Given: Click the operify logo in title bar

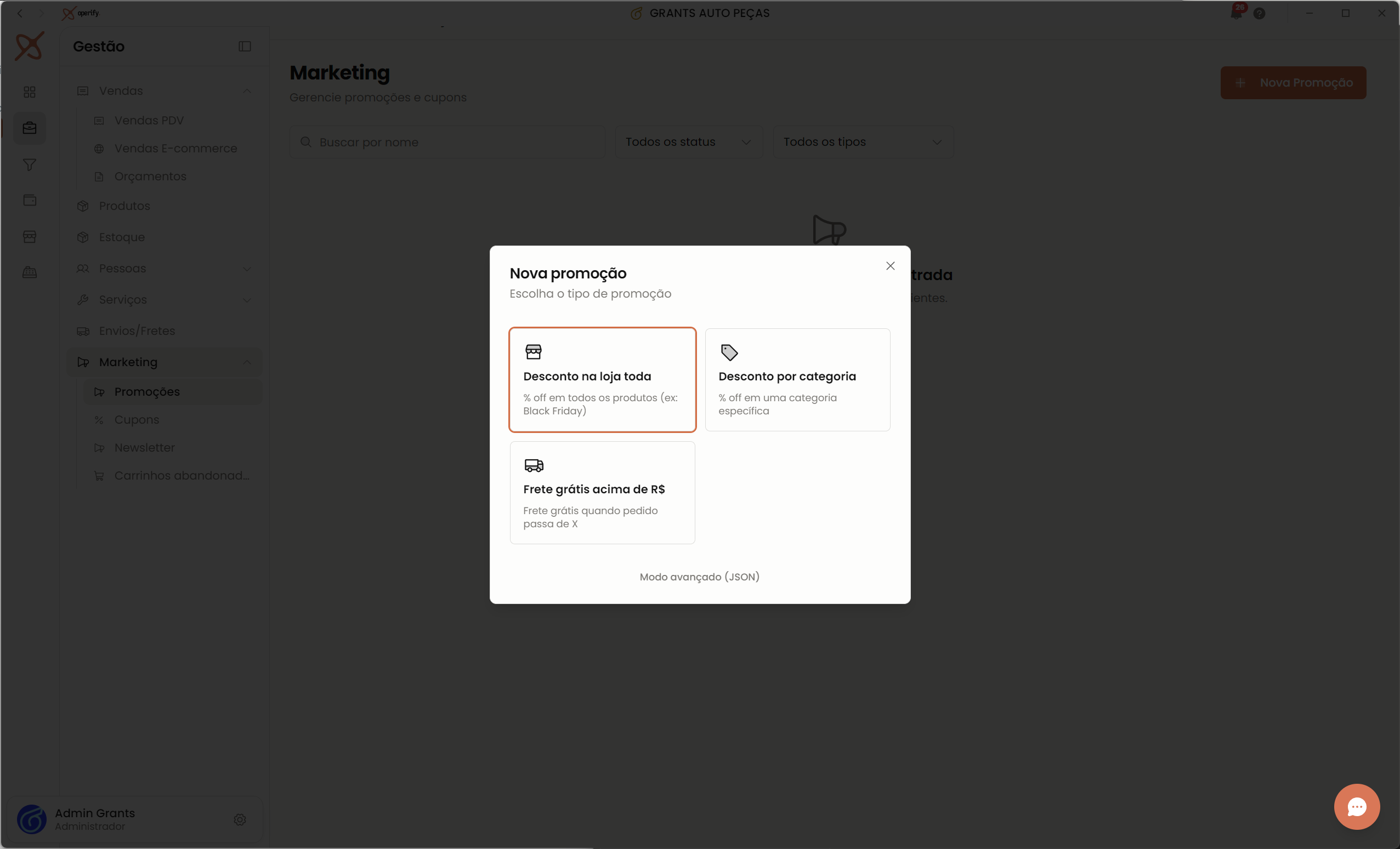Looking at the screenshot, I should tap(81, 13).
